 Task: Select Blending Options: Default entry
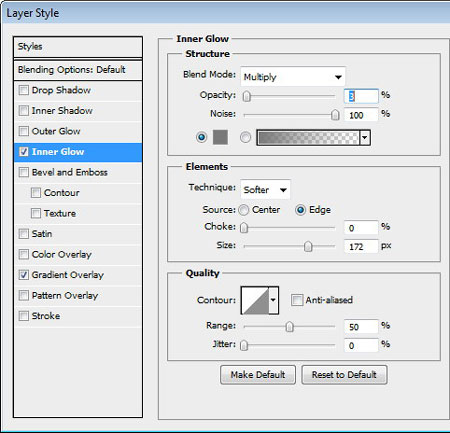click(x=78, y=70)
